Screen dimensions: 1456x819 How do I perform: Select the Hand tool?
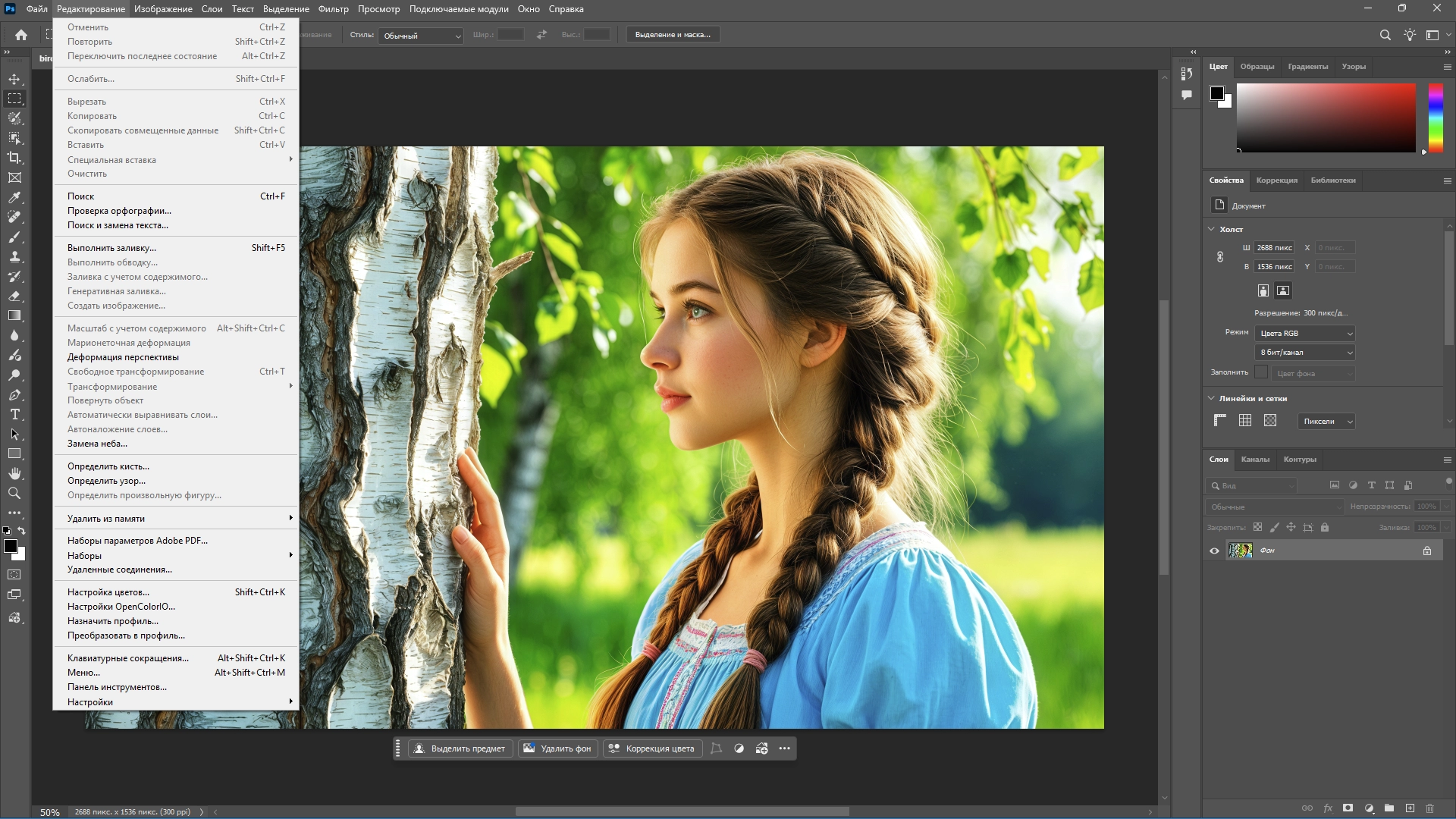[14, 474]
